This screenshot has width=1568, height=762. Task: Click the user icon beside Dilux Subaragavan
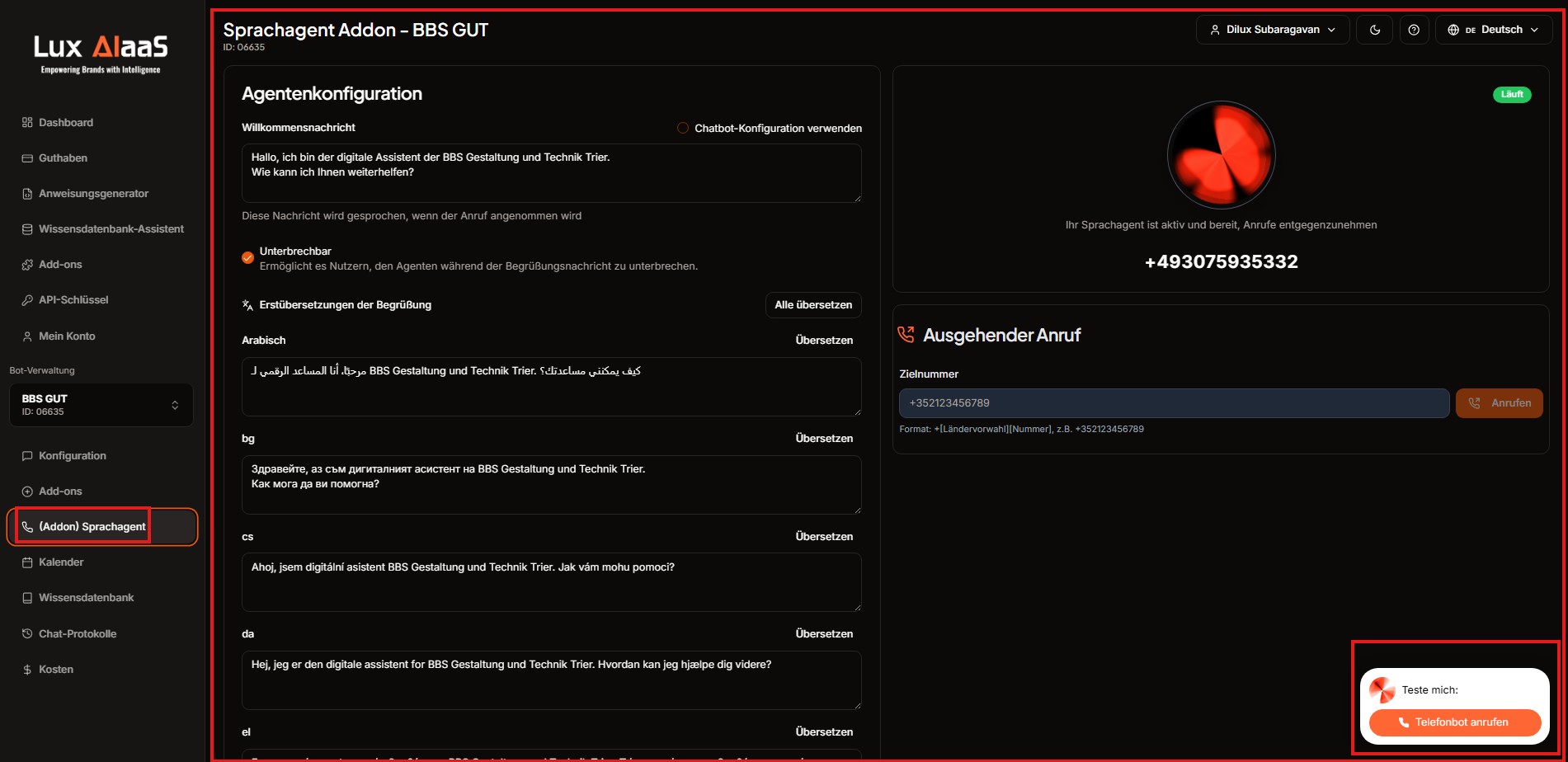[x=1215, y=30]
